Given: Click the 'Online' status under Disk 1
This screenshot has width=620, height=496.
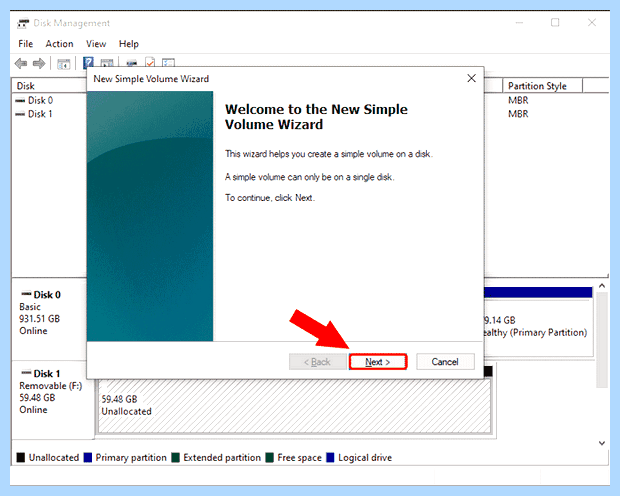Looking at the screenshot, I should click(33, 410).
